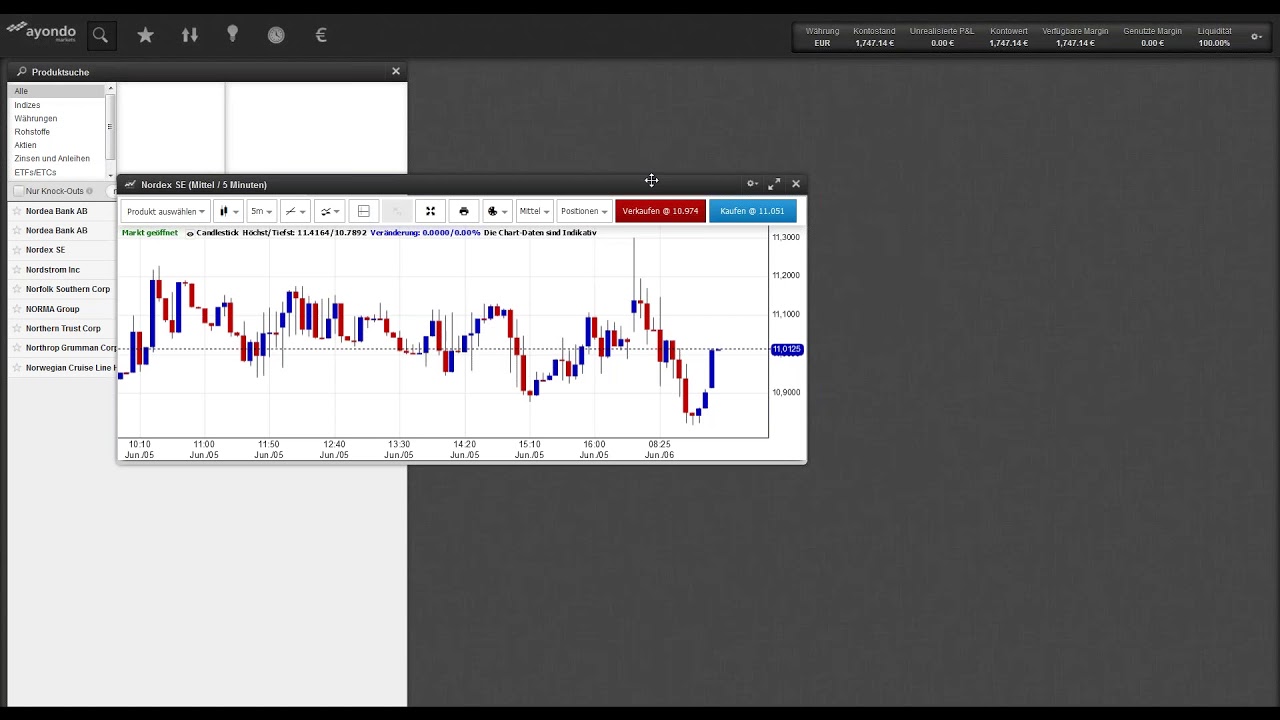Open candlestick chart type dropdown

[229, 211]
